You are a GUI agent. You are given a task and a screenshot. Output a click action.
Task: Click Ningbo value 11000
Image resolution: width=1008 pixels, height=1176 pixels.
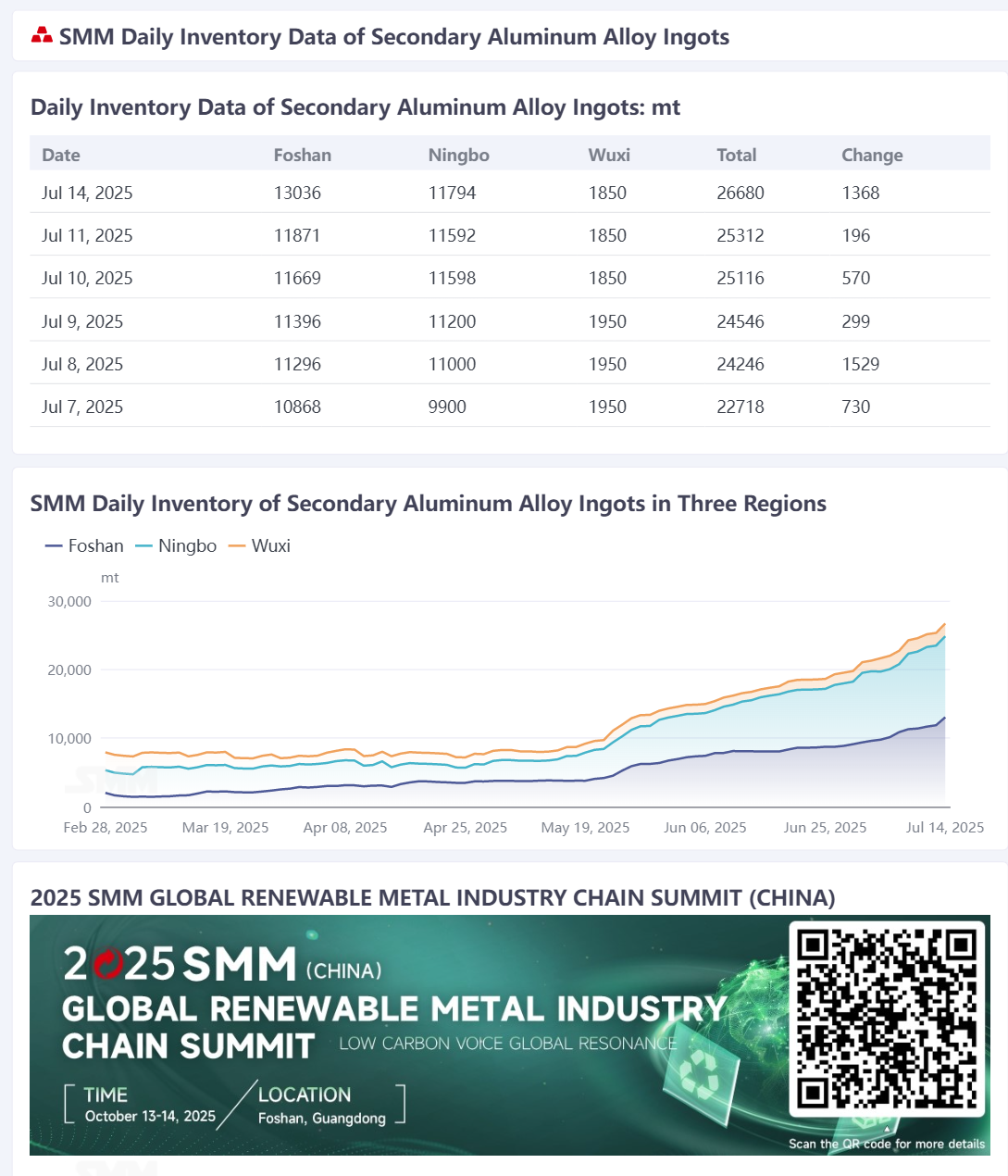coord(452,364)
